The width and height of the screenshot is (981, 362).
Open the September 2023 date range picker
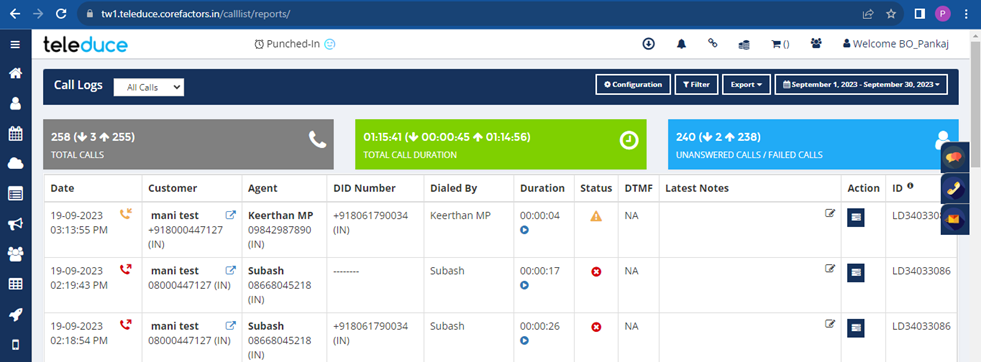[x=861, y=84]
